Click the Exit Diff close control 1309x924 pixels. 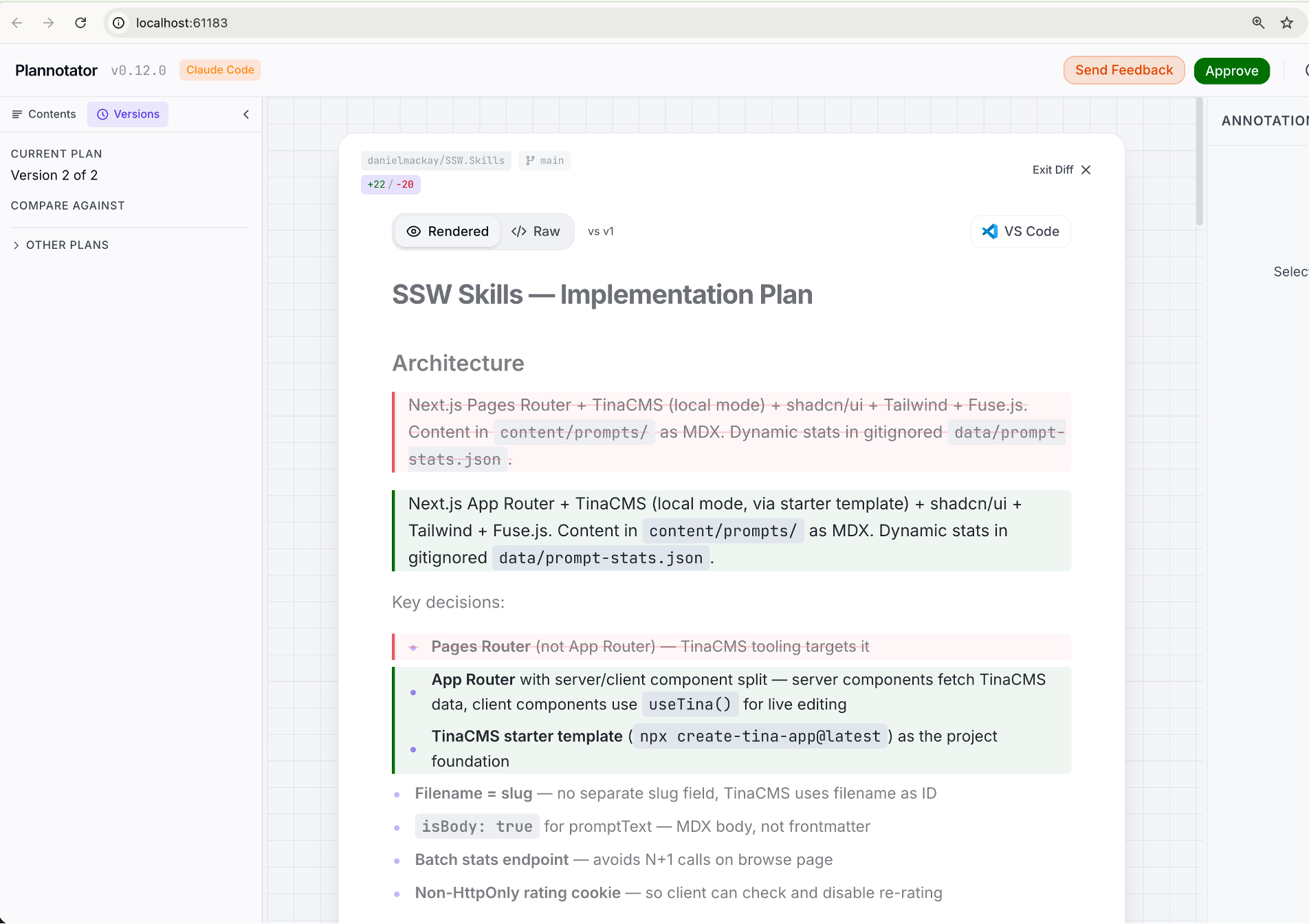click(1086, 170)
